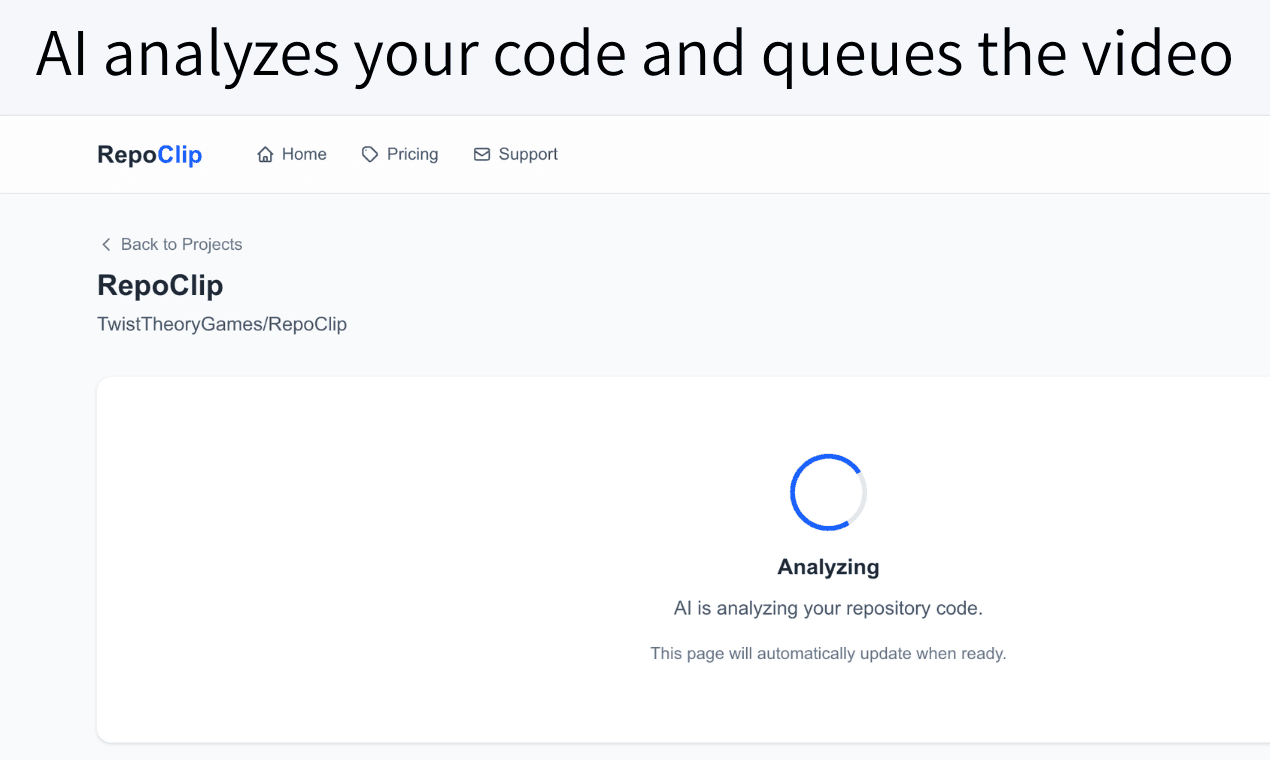Click the TwistTheoryGames/RepoClip repository path
The height and width of the screenshot is (760, 1270).
(x=222, y=324)
